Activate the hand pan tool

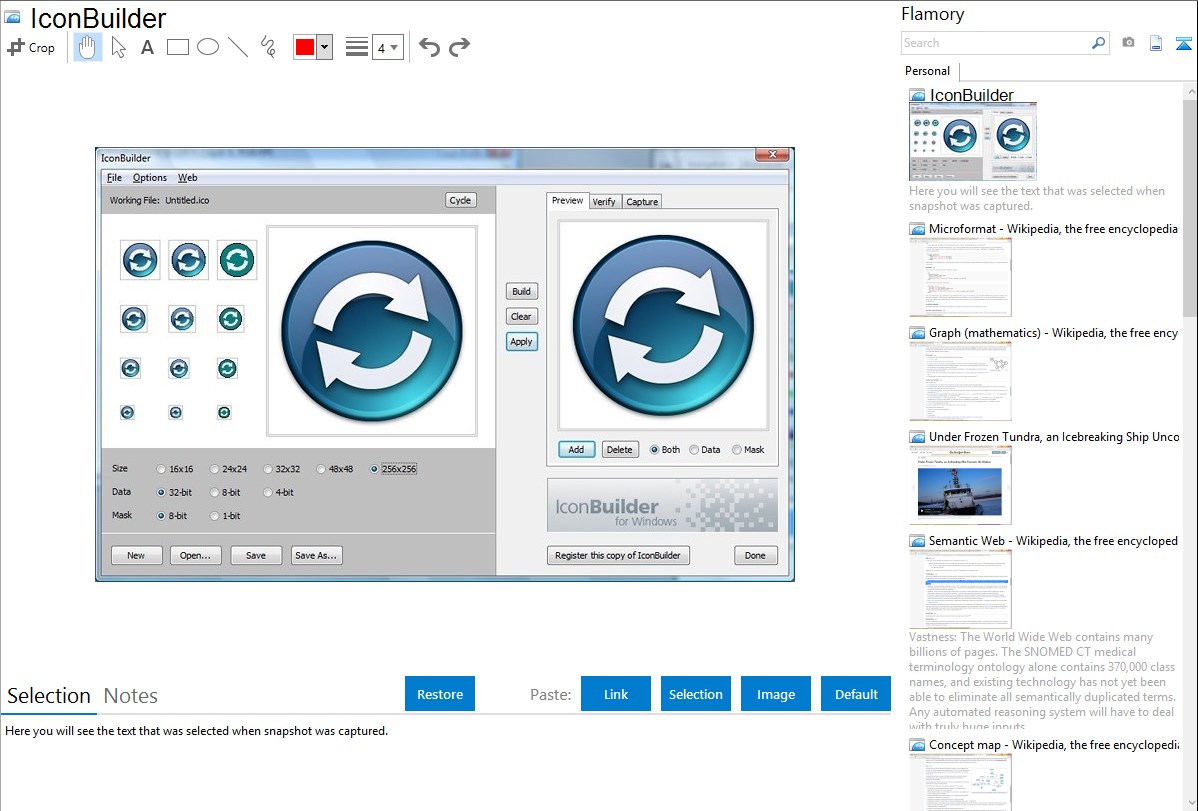coord(88,47)
